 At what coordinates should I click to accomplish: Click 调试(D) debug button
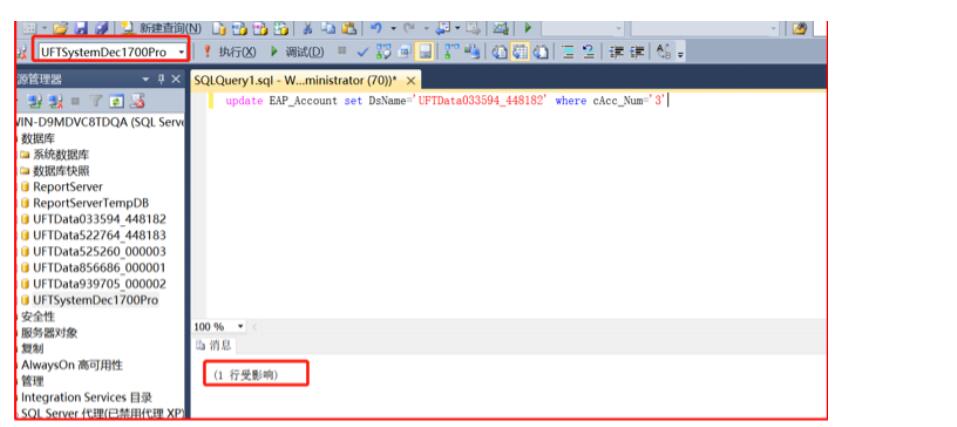[x=297, y=52]
